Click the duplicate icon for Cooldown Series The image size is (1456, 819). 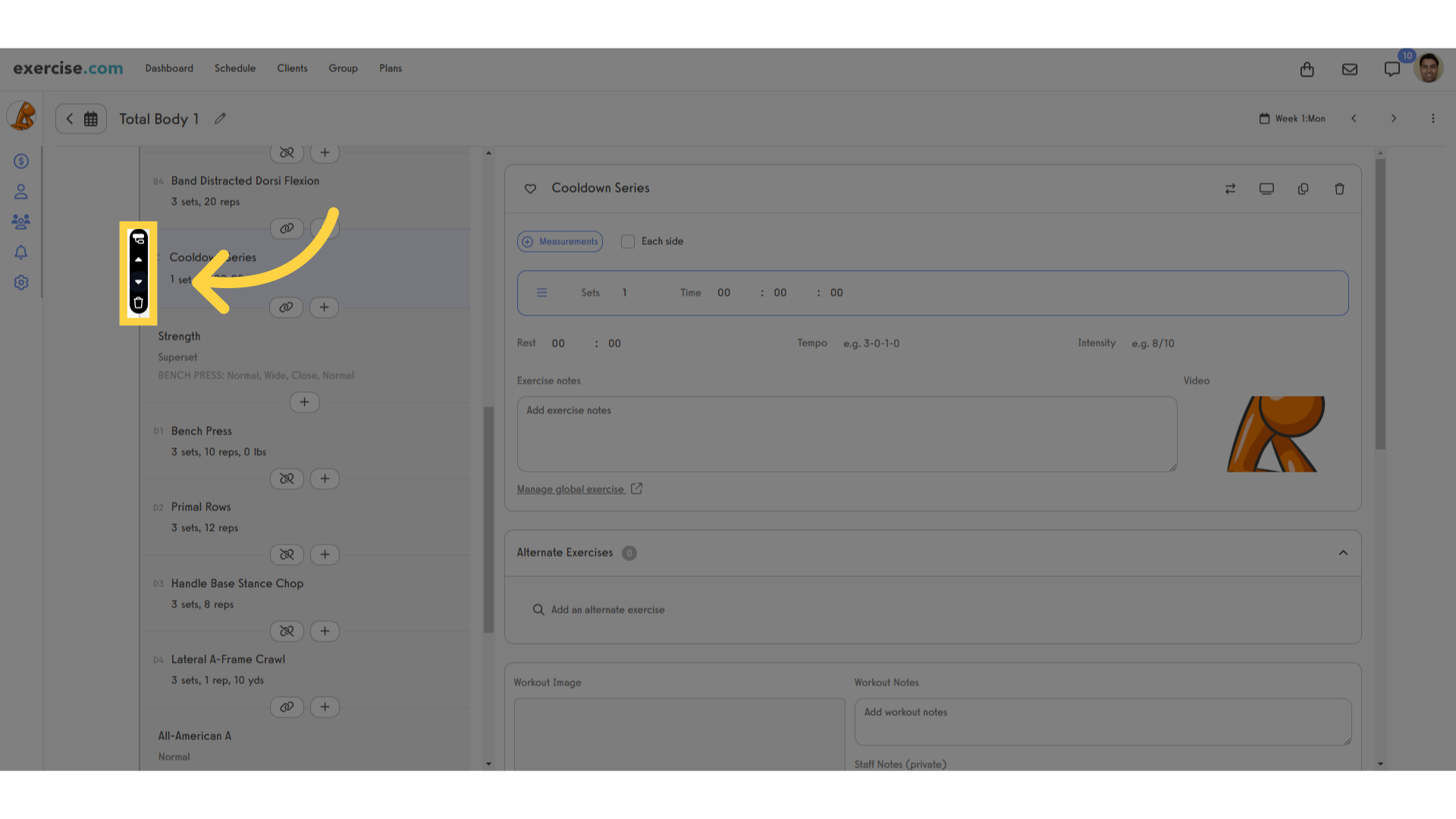coord(1303,189)
